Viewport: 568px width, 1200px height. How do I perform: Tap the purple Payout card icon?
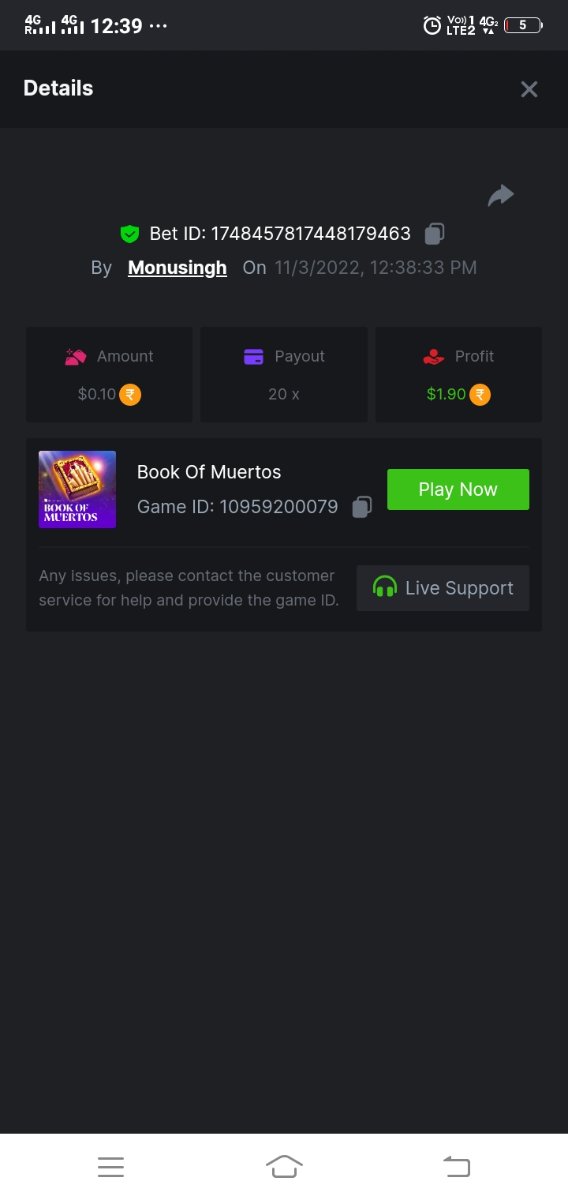click(254, 356)
